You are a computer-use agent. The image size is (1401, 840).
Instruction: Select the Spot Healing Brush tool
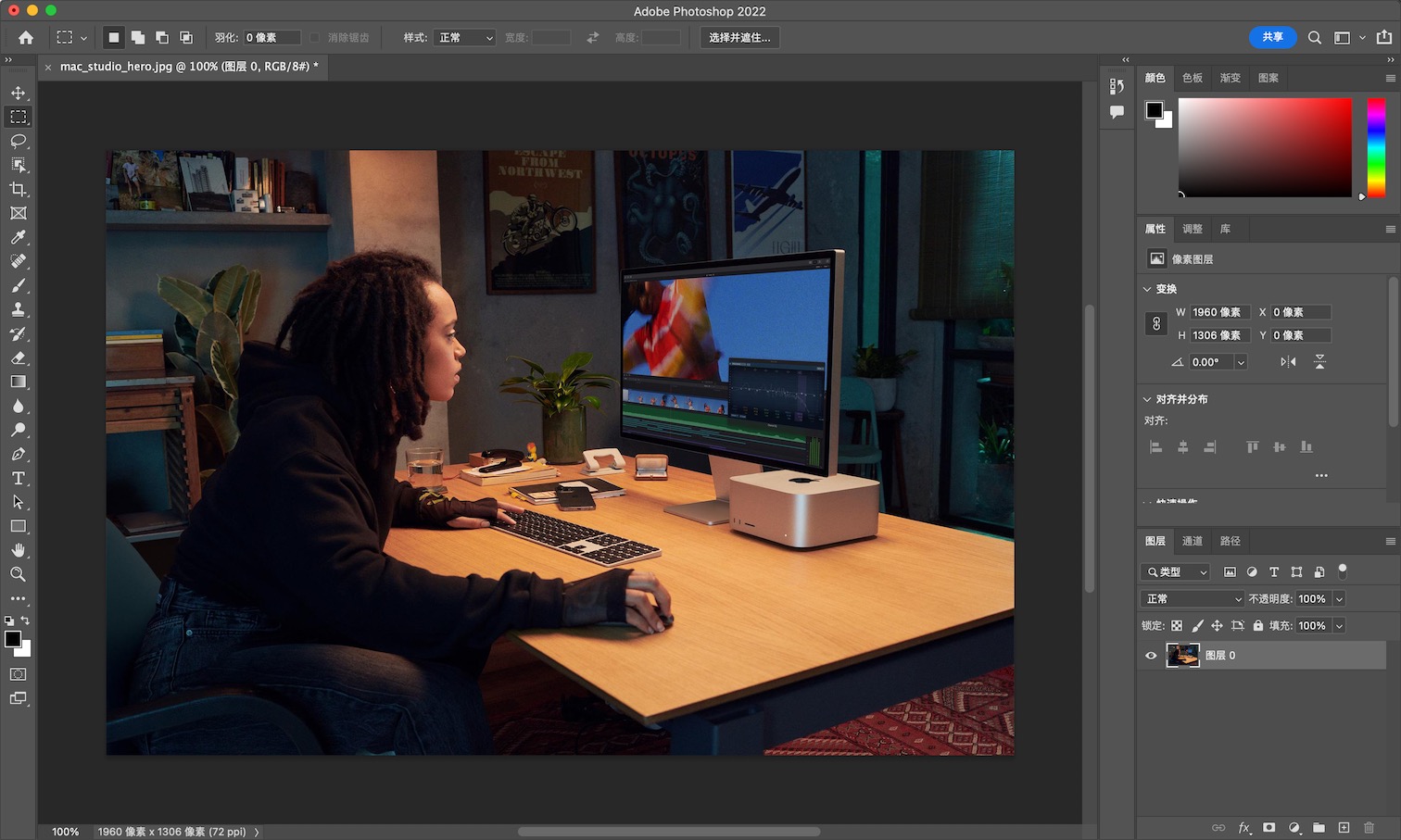[18, 261]
